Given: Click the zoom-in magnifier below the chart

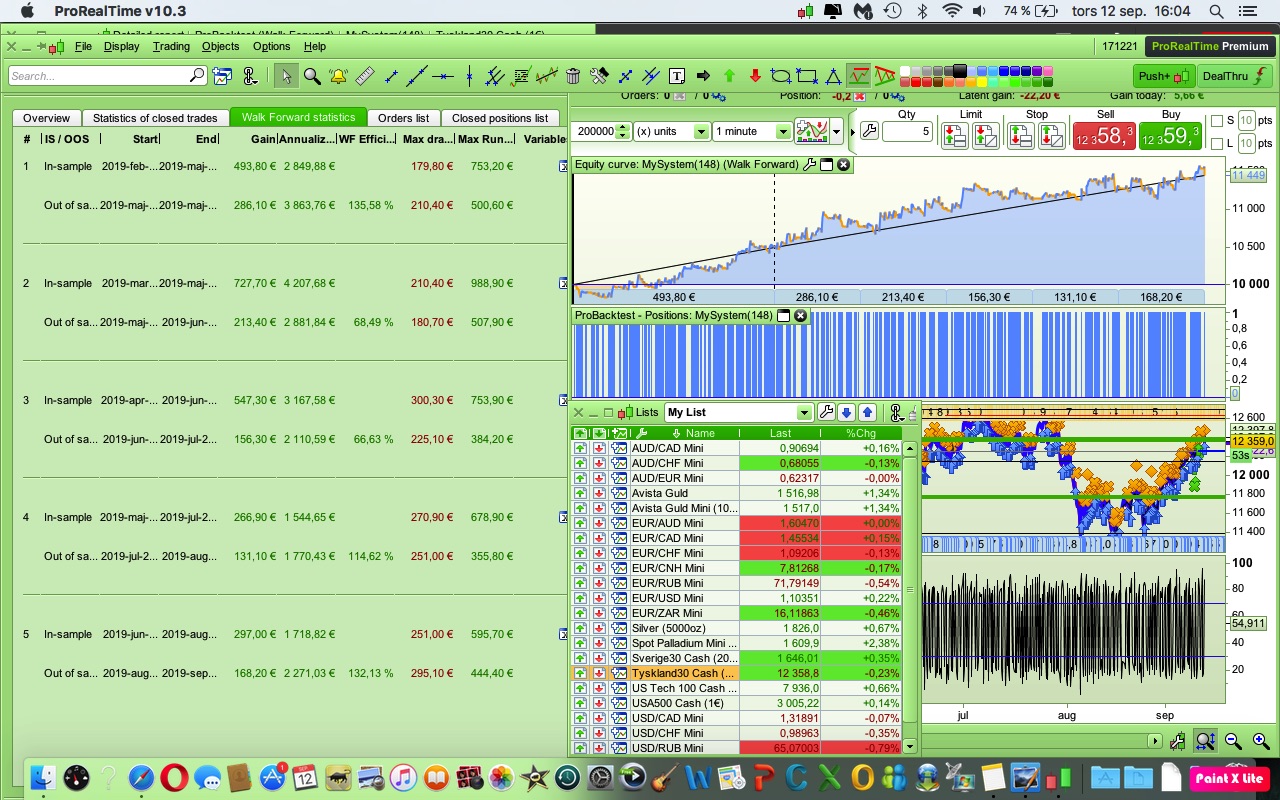Looking at the screenshot, I should [1261, 741].
